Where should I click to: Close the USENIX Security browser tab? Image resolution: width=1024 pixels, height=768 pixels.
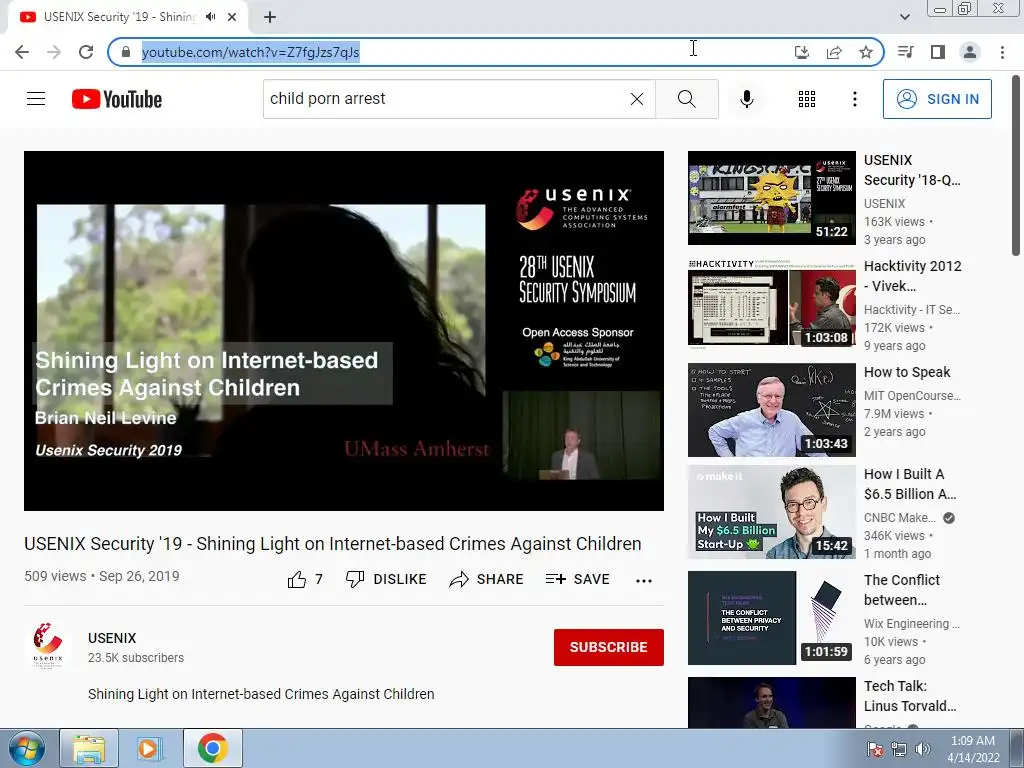[232, 17]
